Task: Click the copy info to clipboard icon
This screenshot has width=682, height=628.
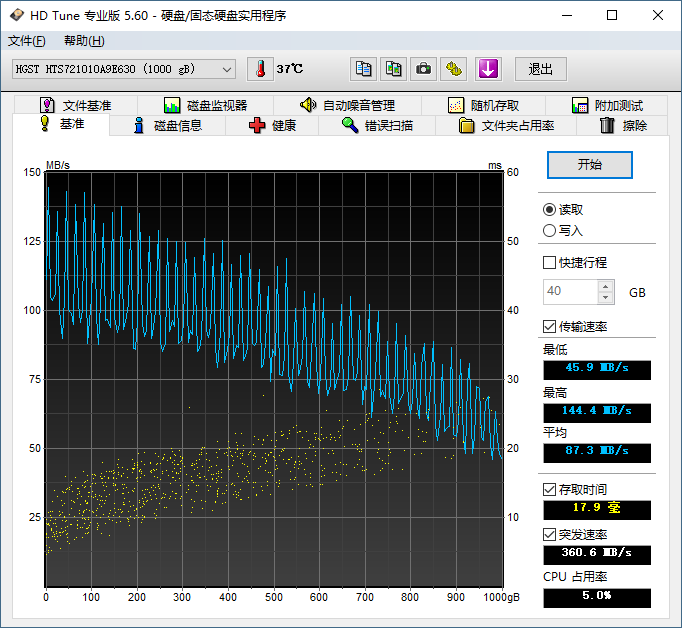Action: click(x=364, y=69)
